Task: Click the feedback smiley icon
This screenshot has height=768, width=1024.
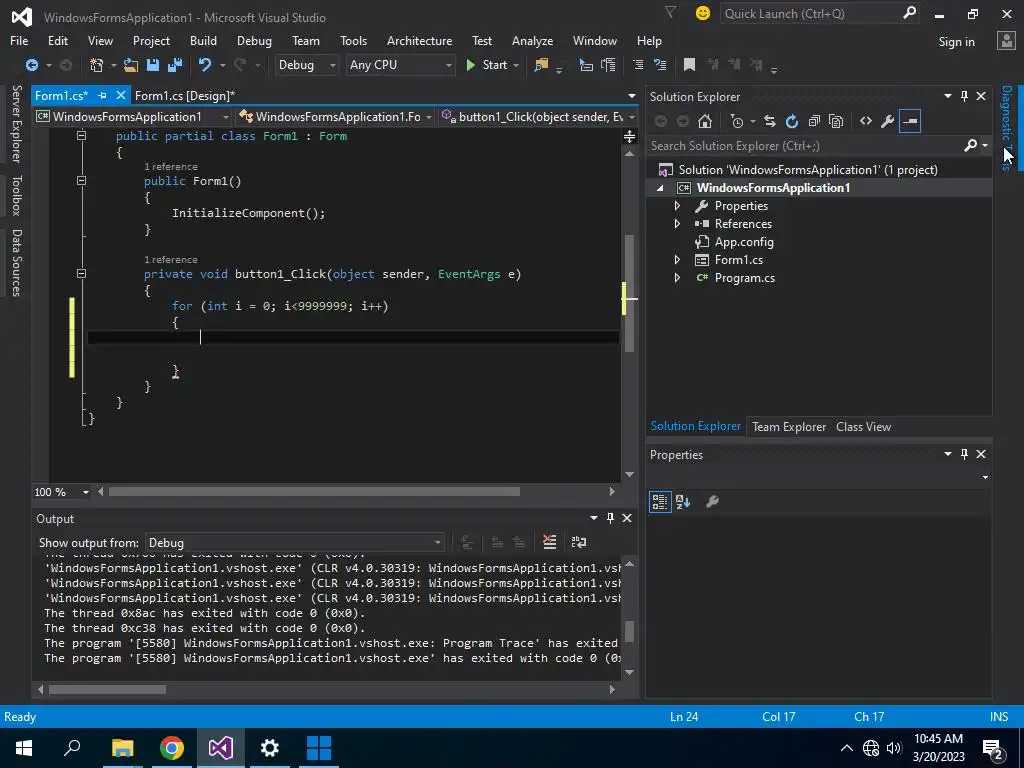Action: 703,13
